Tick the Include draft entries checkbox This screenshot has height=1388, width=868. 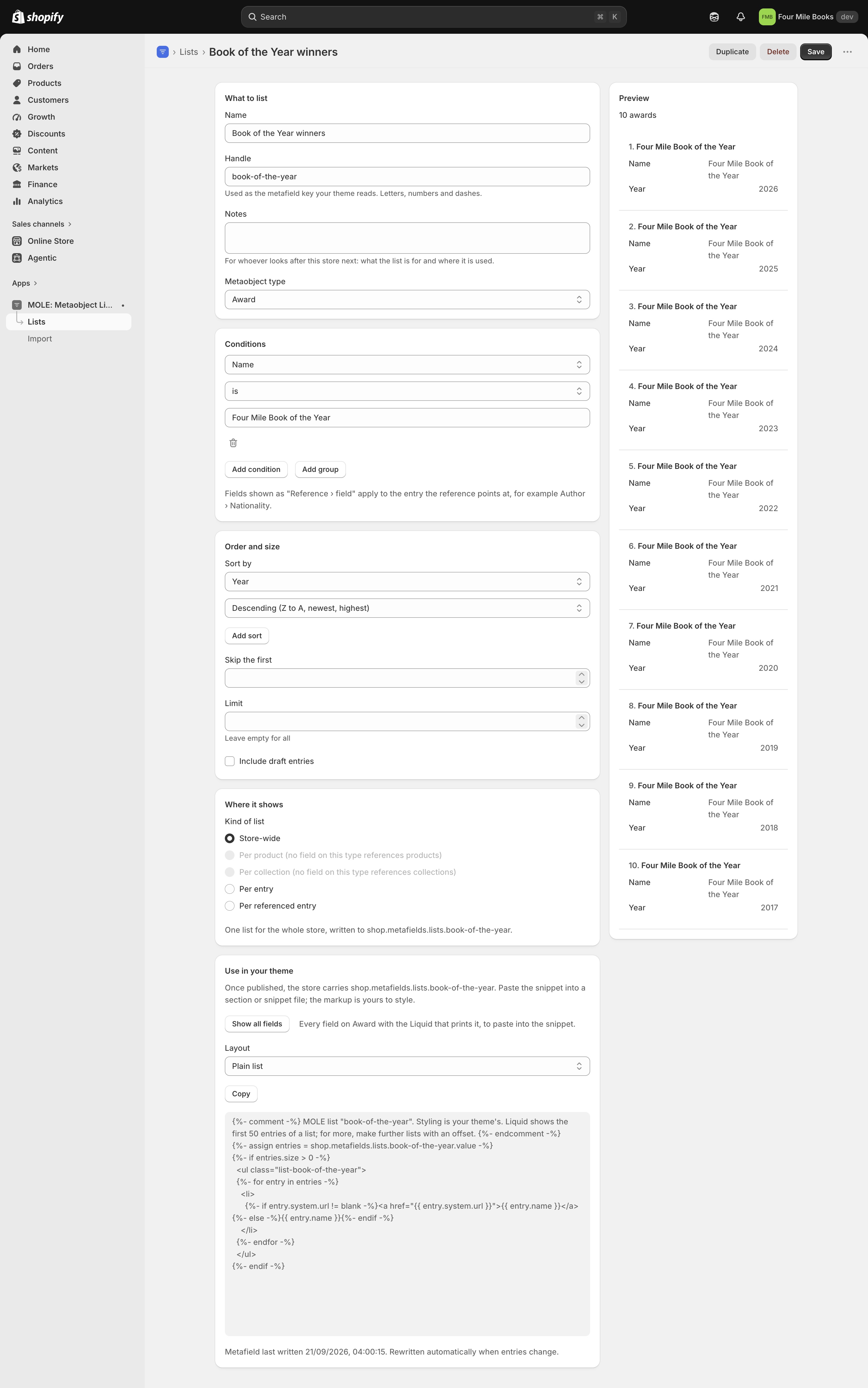(x=230, y=761)
